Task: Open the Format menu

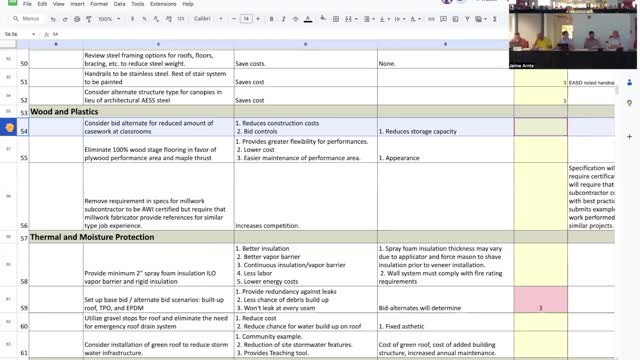Action: [x=99, y=4]
